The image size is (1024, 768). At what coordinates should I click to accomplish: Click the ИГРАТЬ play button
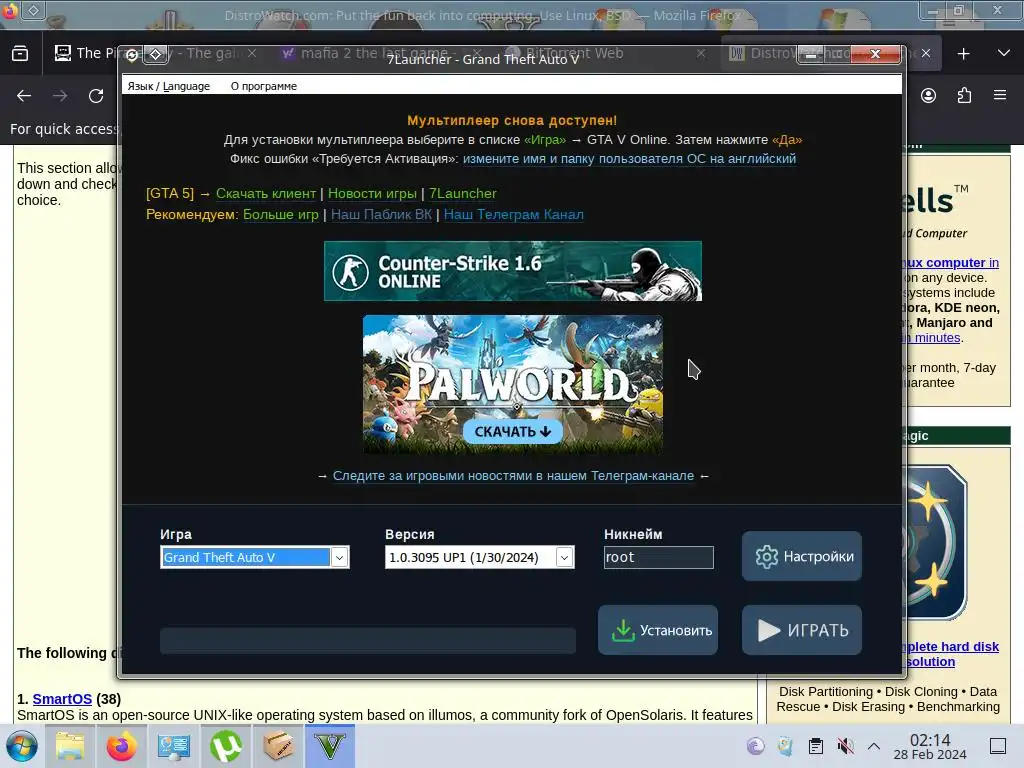click(x=801, y=630)
